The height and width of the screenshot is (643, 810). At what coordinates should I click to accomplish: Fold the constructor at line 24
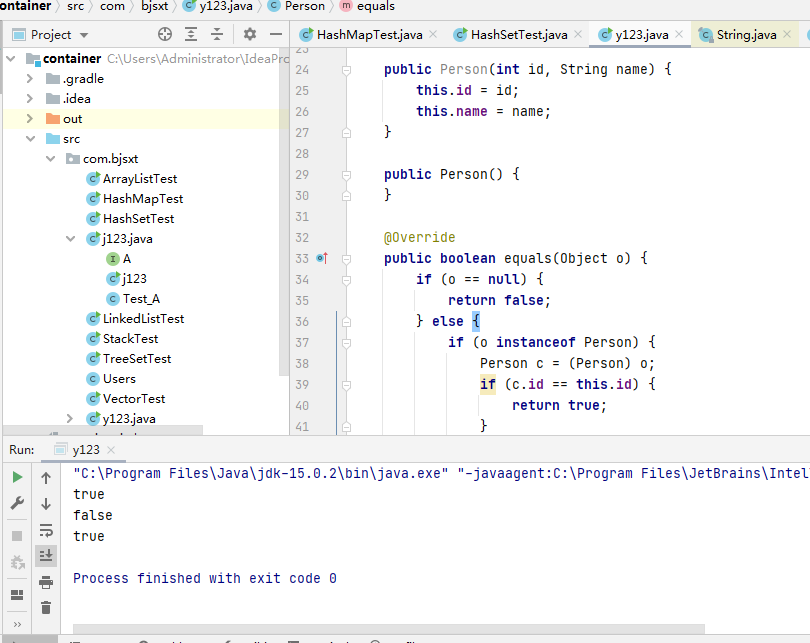tap(347, 70)
